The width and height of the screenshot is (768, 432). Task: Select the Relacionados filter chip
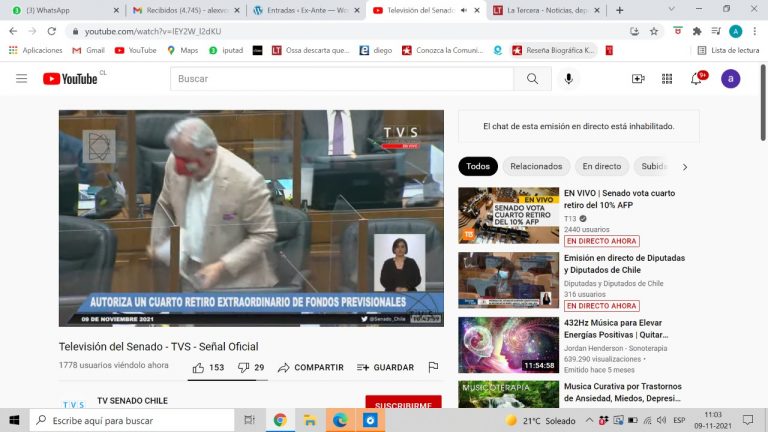point(536,167)
